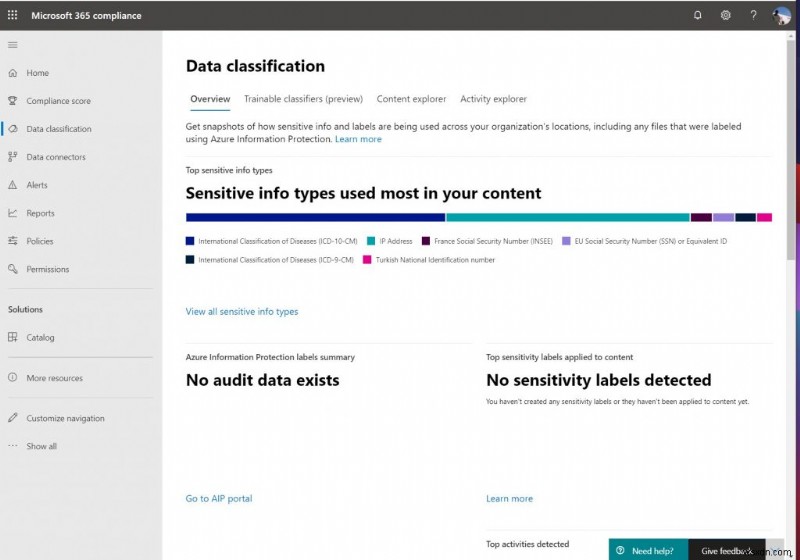This screenshot has width=800, height=560.
Task: Open Reports from the sidebar
Action: 40,213
